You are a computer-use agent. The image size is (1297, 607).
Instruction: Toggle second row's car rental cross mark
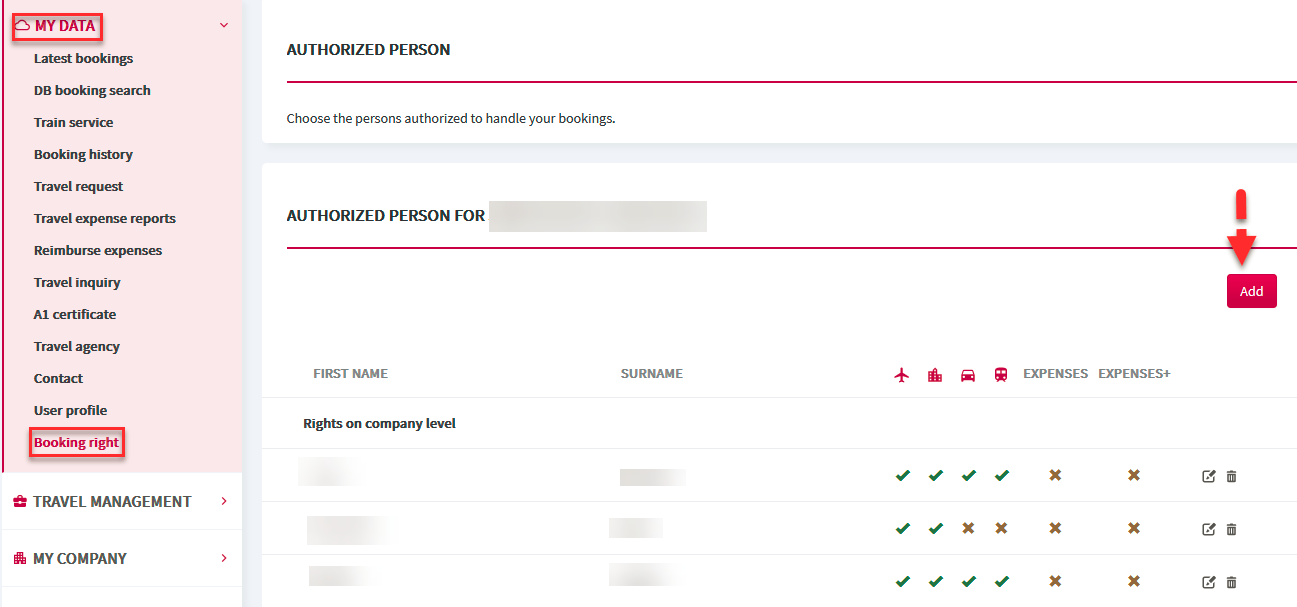tap(968, 528)
